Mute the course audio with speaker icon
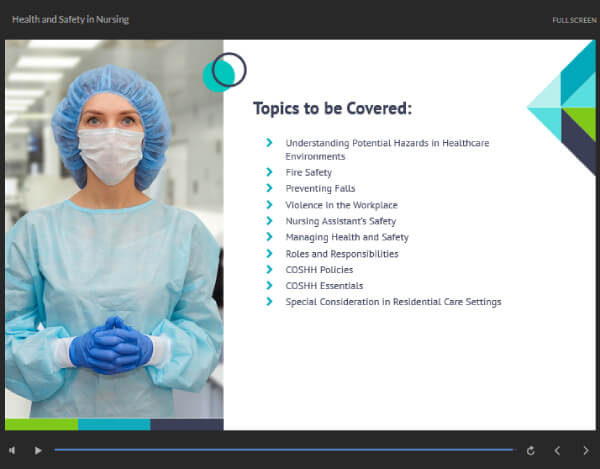 [12, 451]
